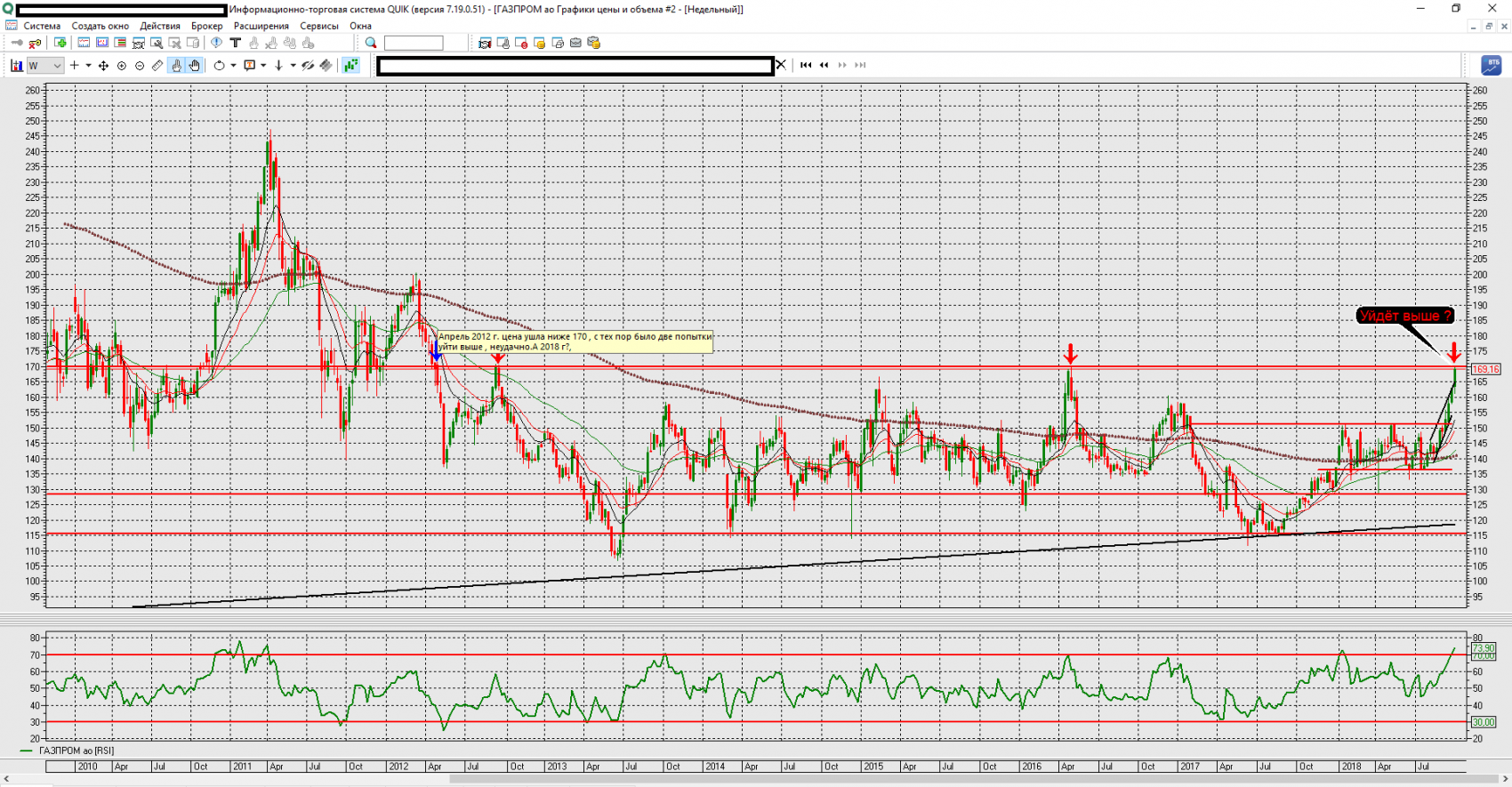Click the text T tool icon
This screenshot has height=787, width=1512.
(x=236, y=43)
